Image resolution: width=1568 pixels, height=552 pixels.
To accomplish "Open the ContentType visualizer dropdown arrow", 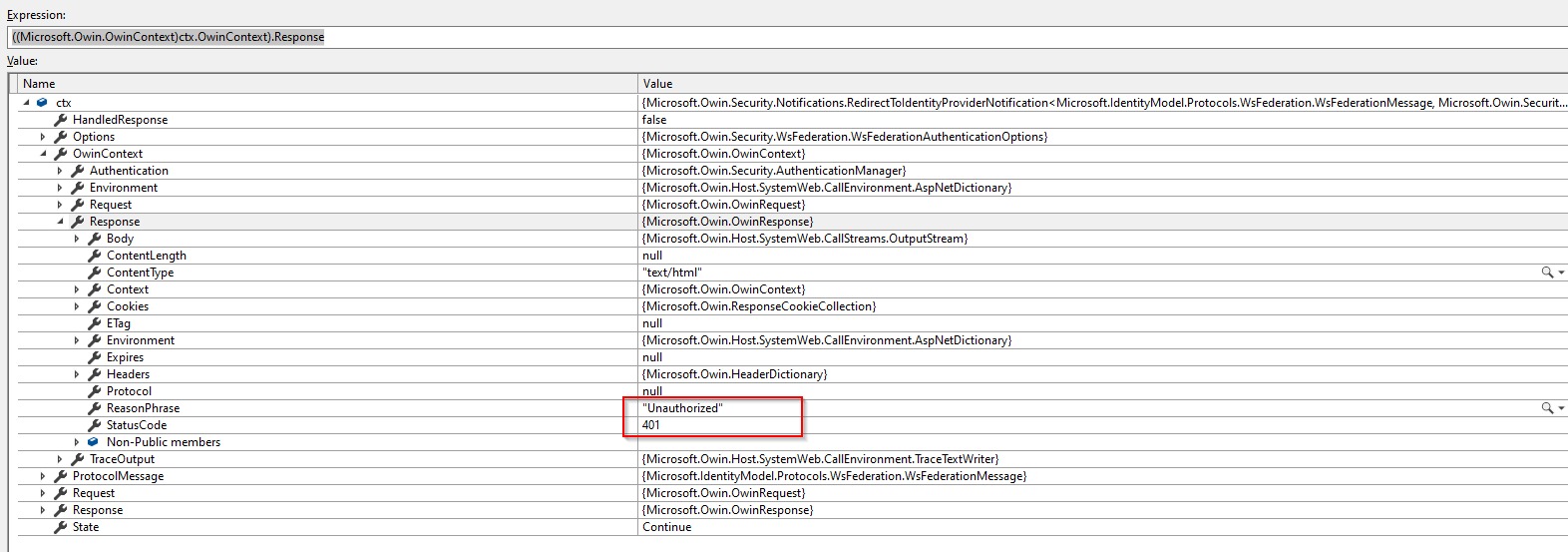I will click(1561, 273).
